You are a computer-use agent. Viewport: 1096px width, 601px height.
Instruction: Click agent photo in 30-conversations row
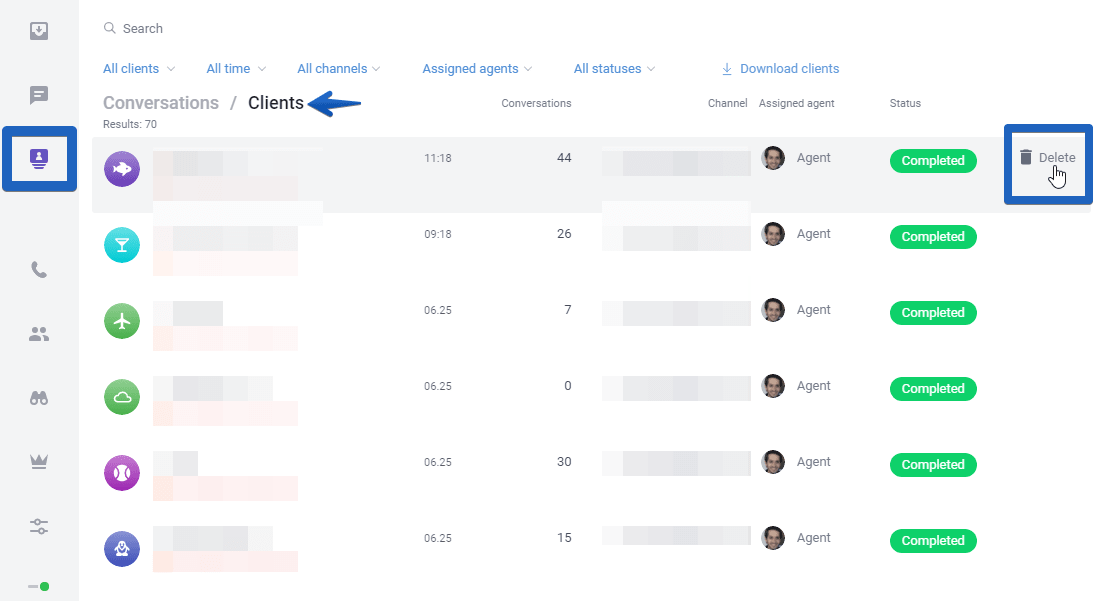(x=773, y=462)
